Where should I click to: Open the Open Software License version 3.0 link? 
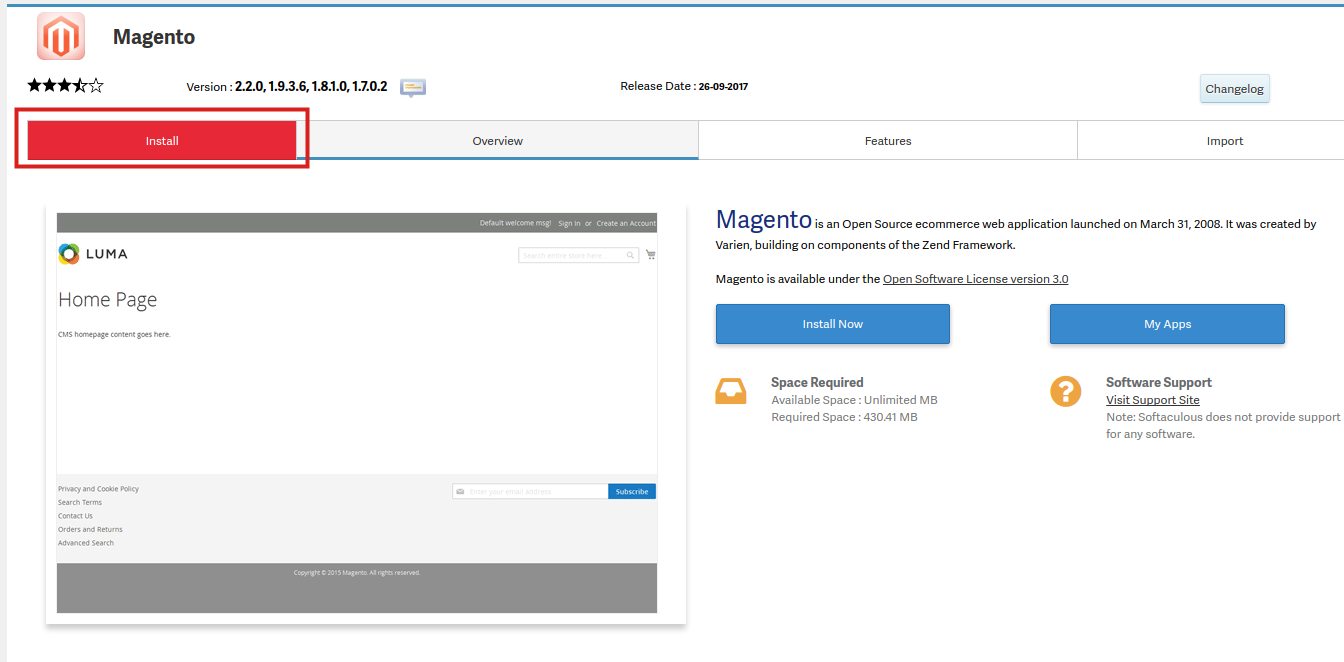(x=975, y=279)
